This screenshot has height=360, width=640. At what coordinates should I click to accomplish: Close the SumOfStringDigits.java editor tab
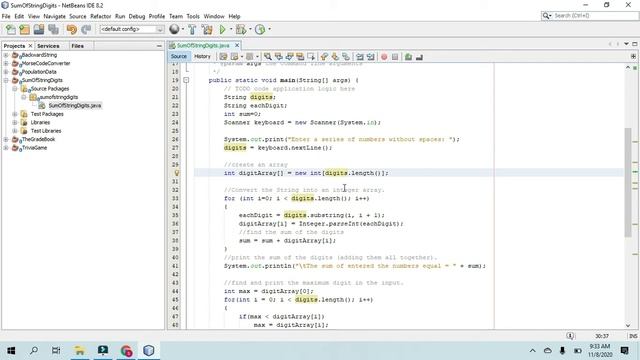point(237,45)
